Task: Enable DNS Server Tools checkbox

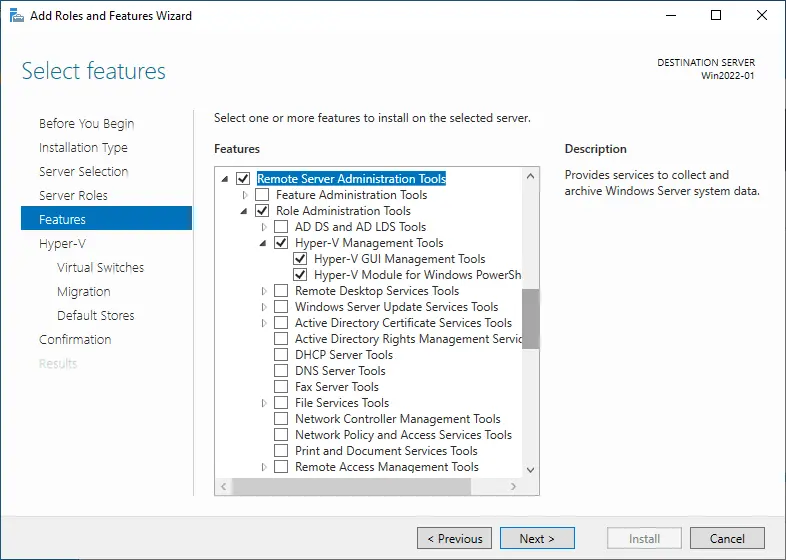Action: pos(281,371)
